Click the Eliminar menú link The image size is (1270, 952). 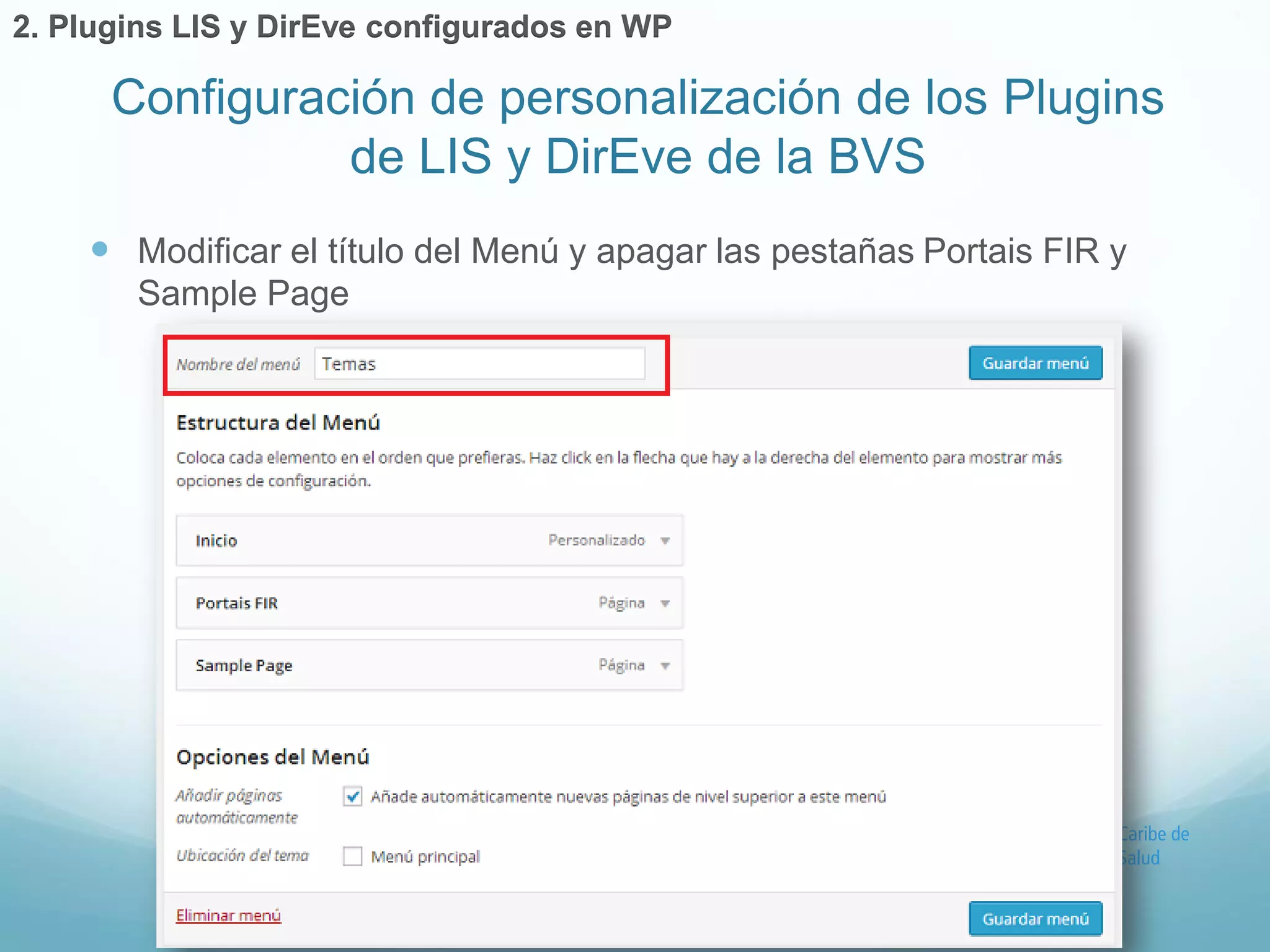point(228,915)
